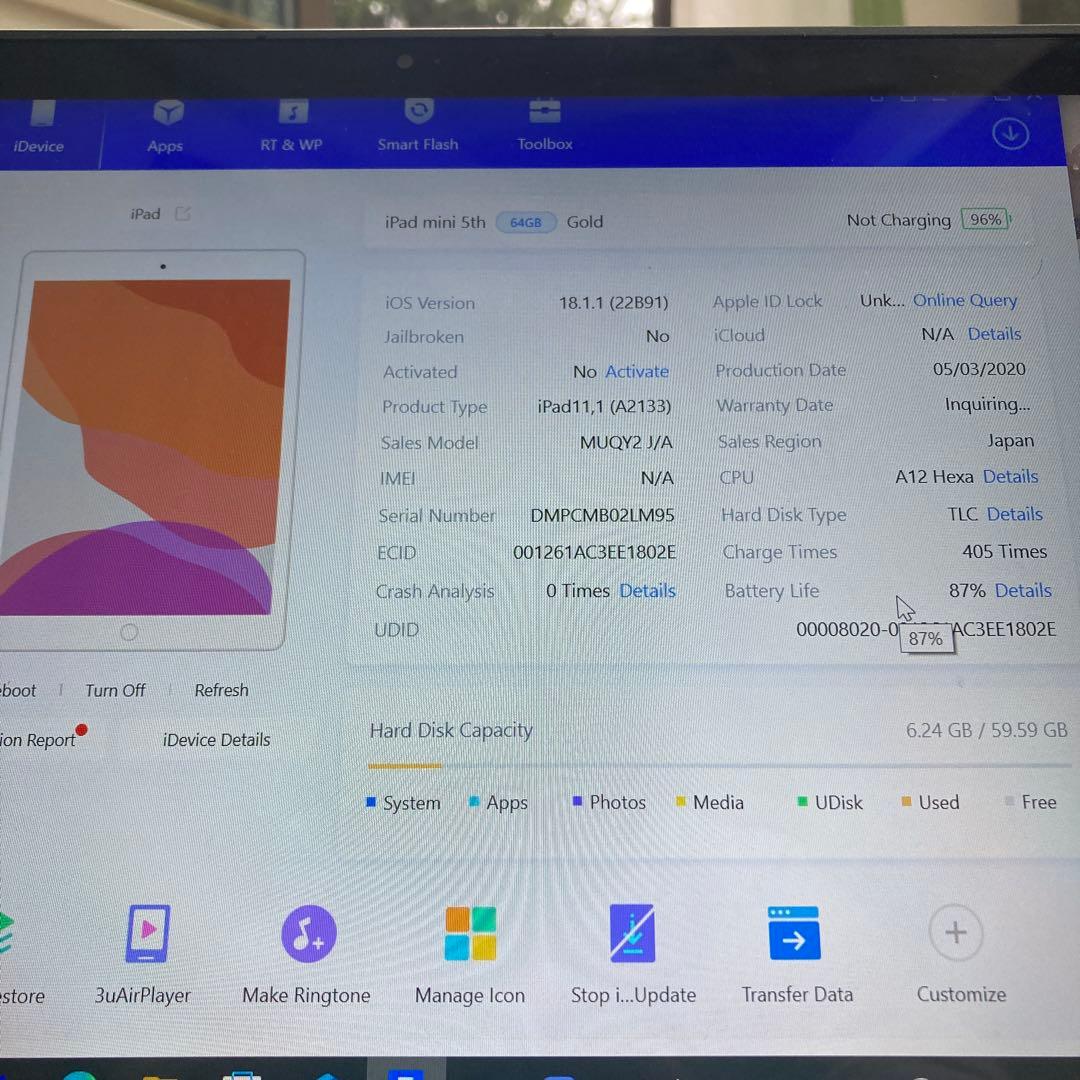Refresh the device information
The height and width of the screenshot is (1080, 1080).
221,690
